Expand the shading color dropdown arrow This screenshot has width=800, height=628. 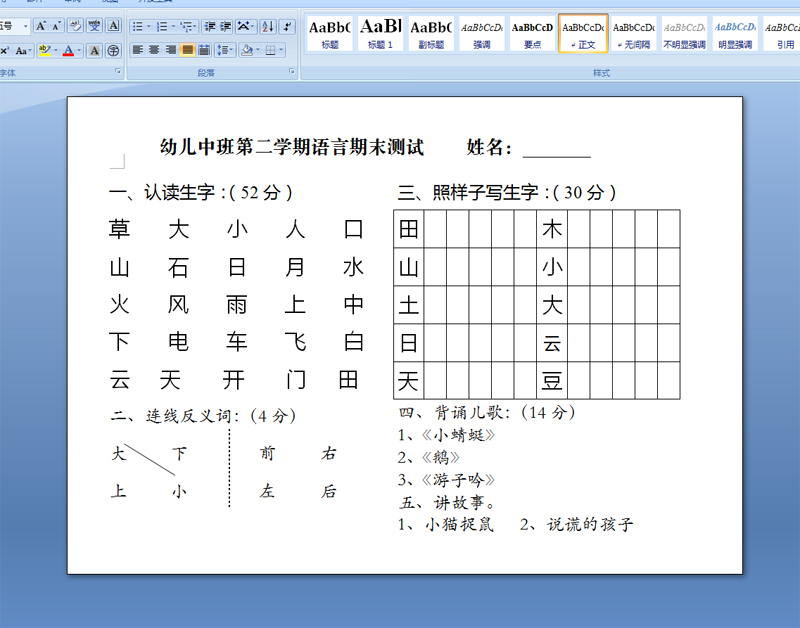click(x=258, y=50)
